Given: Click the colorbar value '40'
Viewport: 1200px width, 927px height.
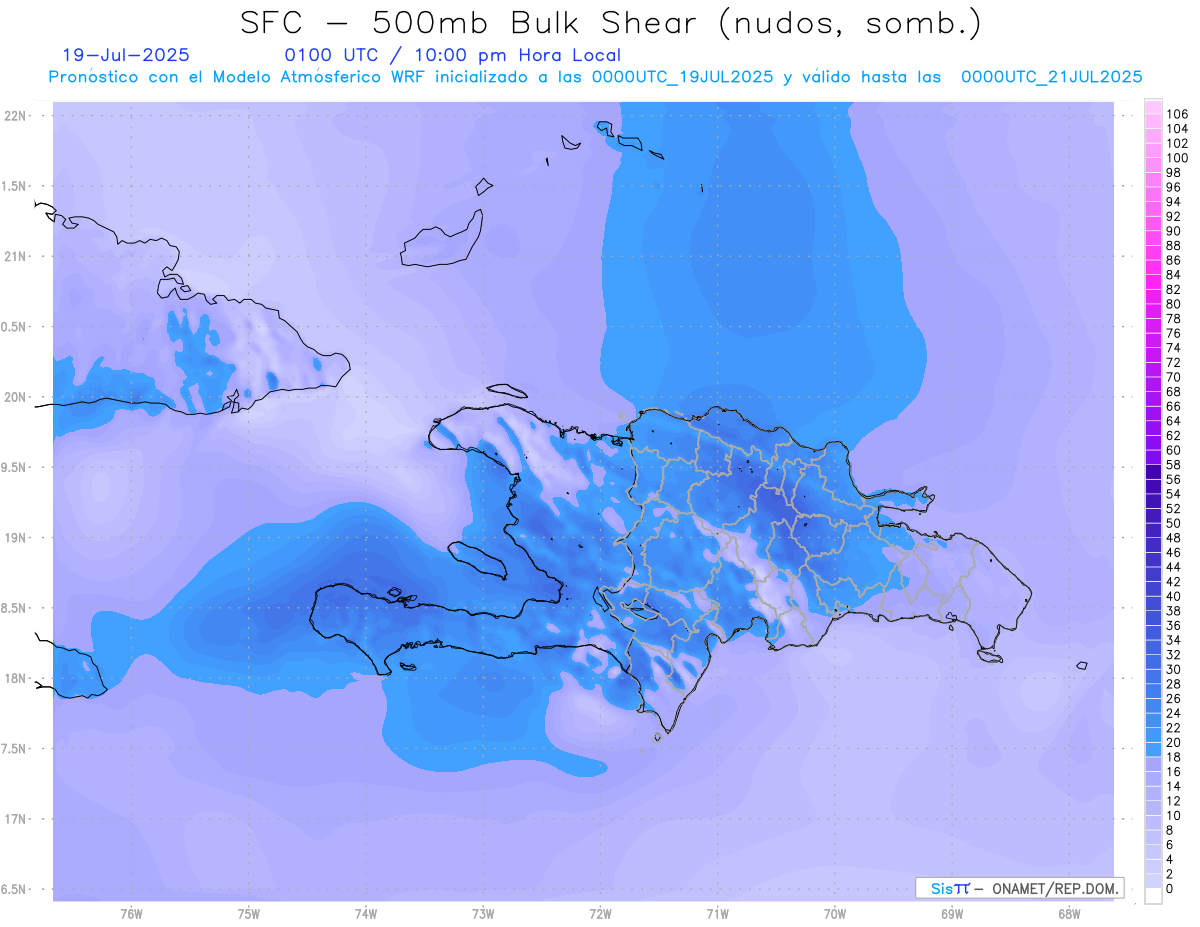Looking at the screenshot, I should pos(1174,596).
